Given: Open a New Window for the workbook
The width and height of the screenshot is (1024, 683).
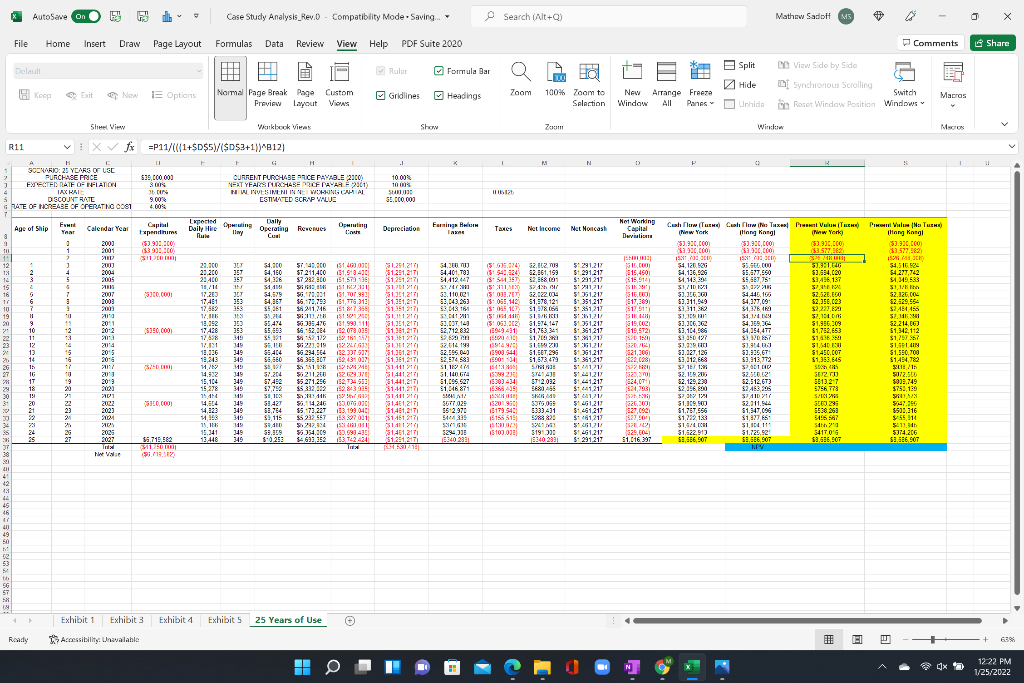Looking at the screenshot, I should click(631, 84).
